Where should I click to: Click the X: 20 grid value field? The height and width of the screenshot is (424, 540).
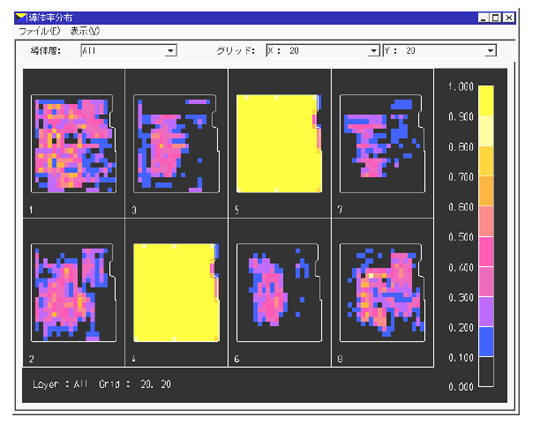point(322,51)
